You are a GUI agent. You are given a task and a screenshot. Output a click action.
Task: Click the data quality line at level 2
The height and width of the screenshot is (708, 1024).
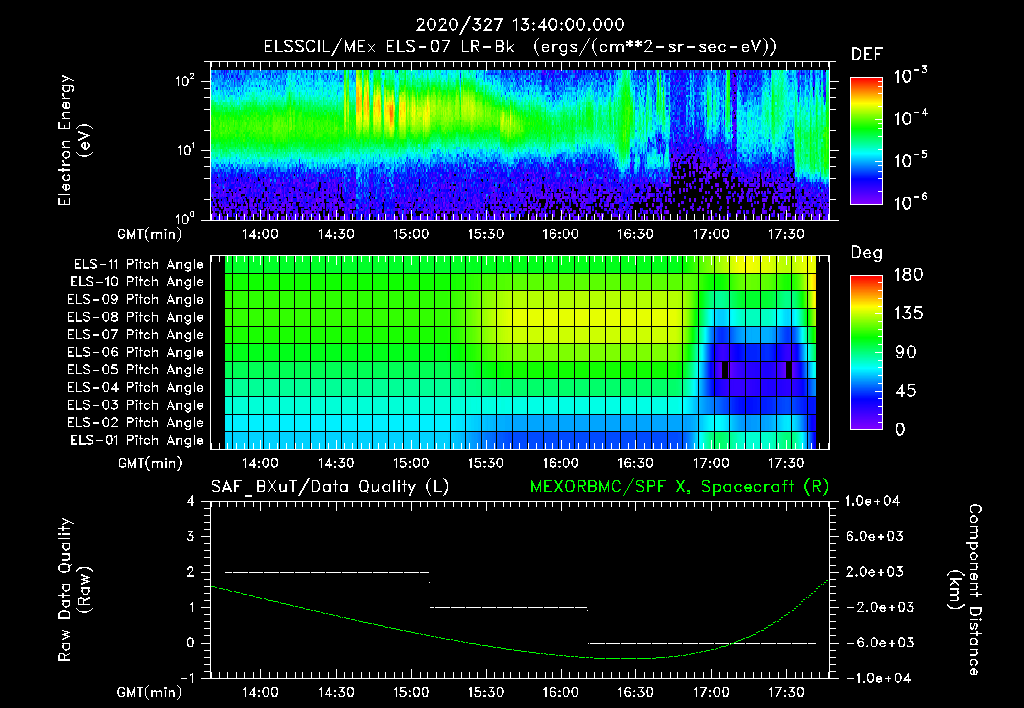tap(327, 572)
